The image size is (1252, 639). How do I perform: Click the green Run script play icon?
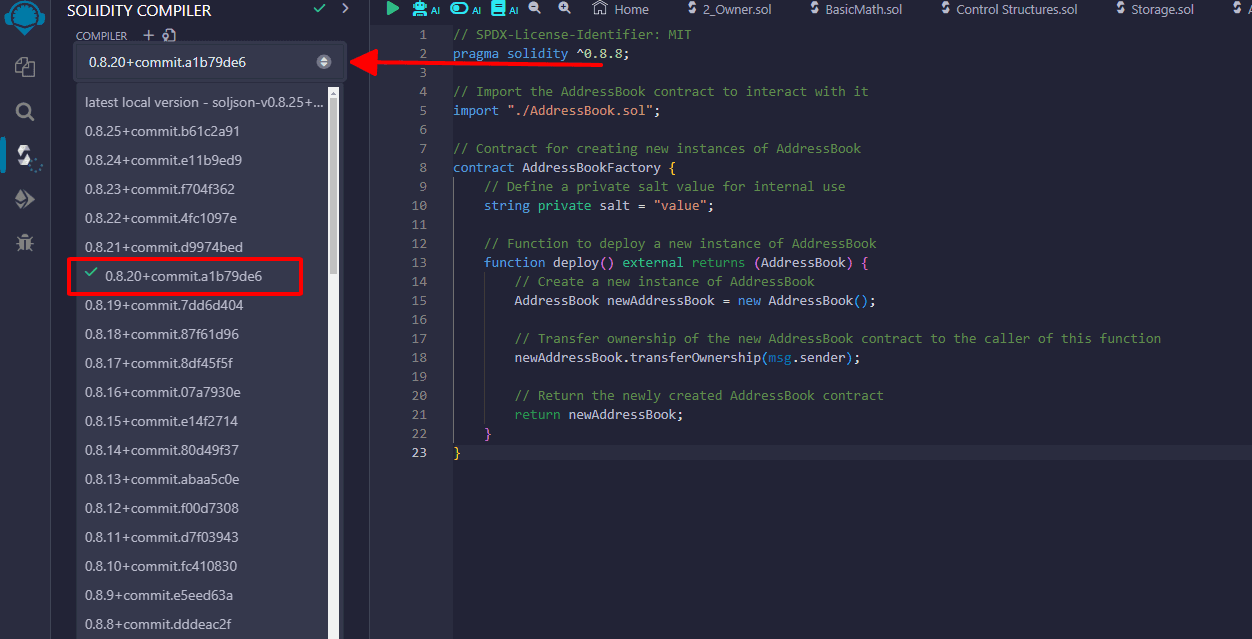(392, 8)
